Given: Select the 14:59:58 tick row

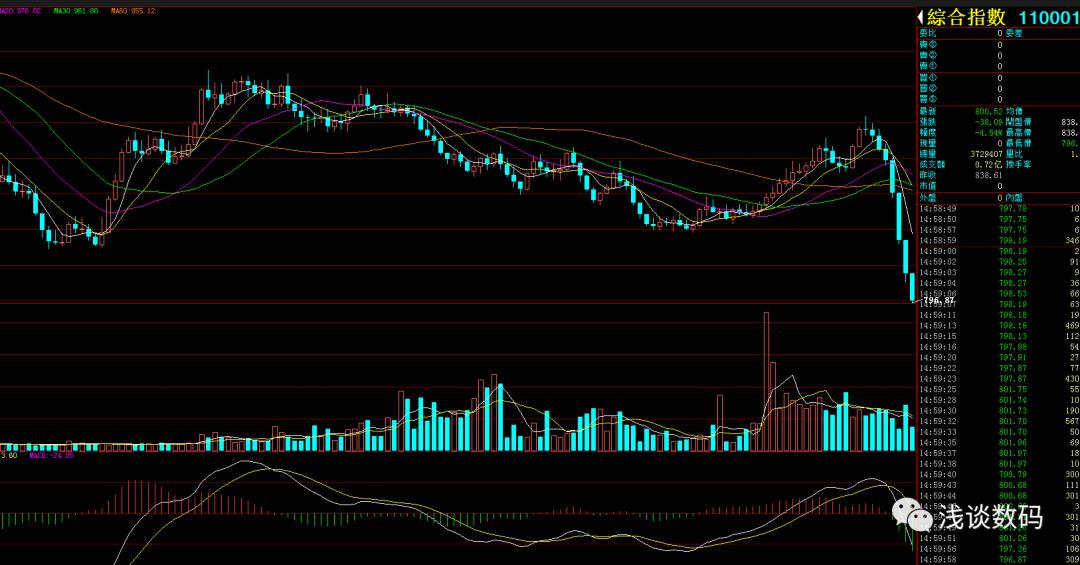Looking at the screenshot, I should click(x=999, y=559).
